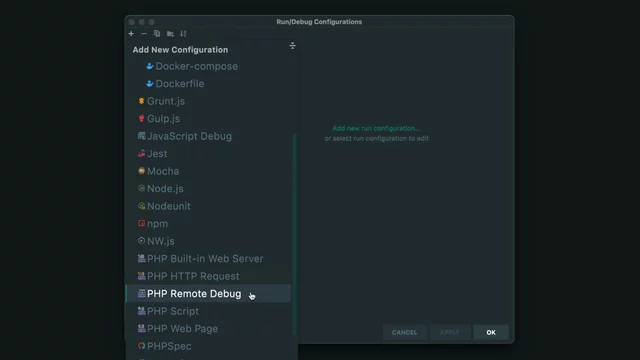The image size is (640, 360).
Task: Click the PHP Built-in Web Server icon
Action: click(141, 258)
